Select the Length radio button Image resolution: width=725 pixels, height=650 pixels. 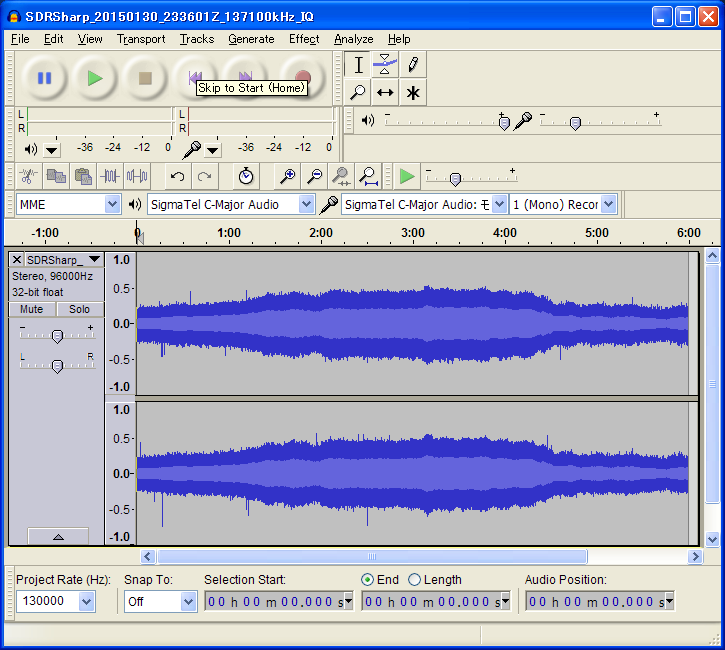[x=414, y=580]
